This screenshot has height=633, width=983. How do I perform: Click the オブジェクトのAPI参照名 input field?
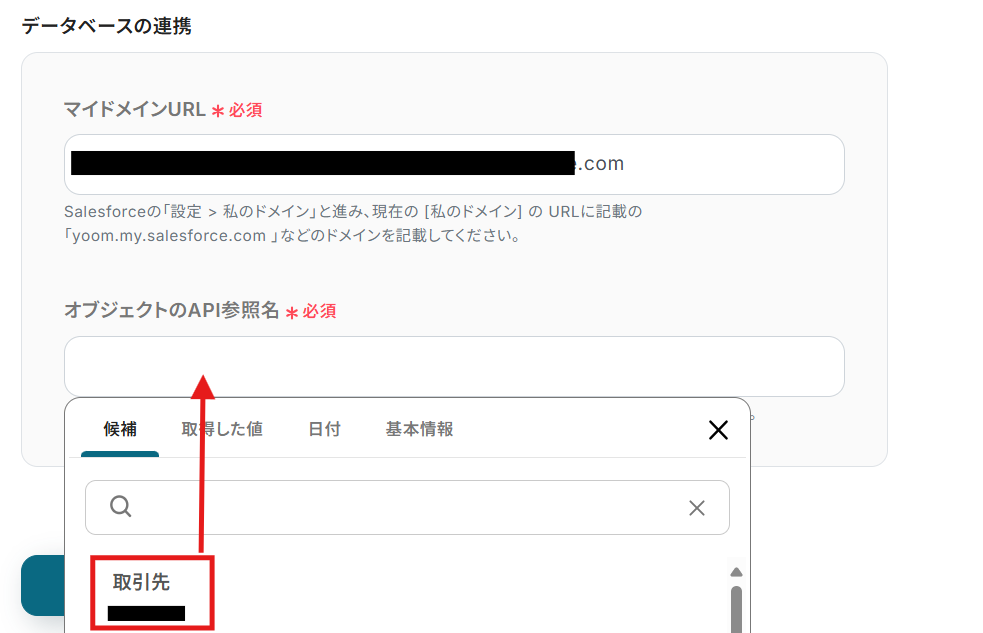(x=455, y=367)
